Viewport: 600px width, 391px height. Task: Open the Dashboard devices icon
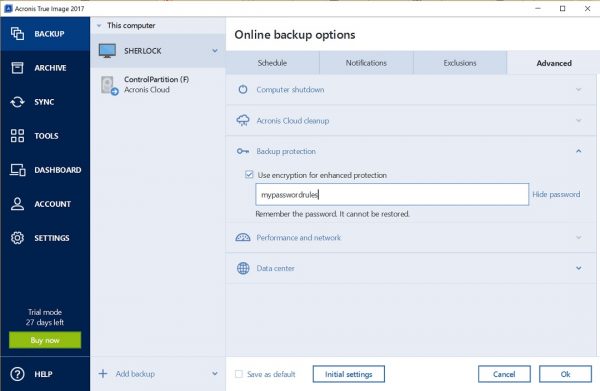pos(18,170)
